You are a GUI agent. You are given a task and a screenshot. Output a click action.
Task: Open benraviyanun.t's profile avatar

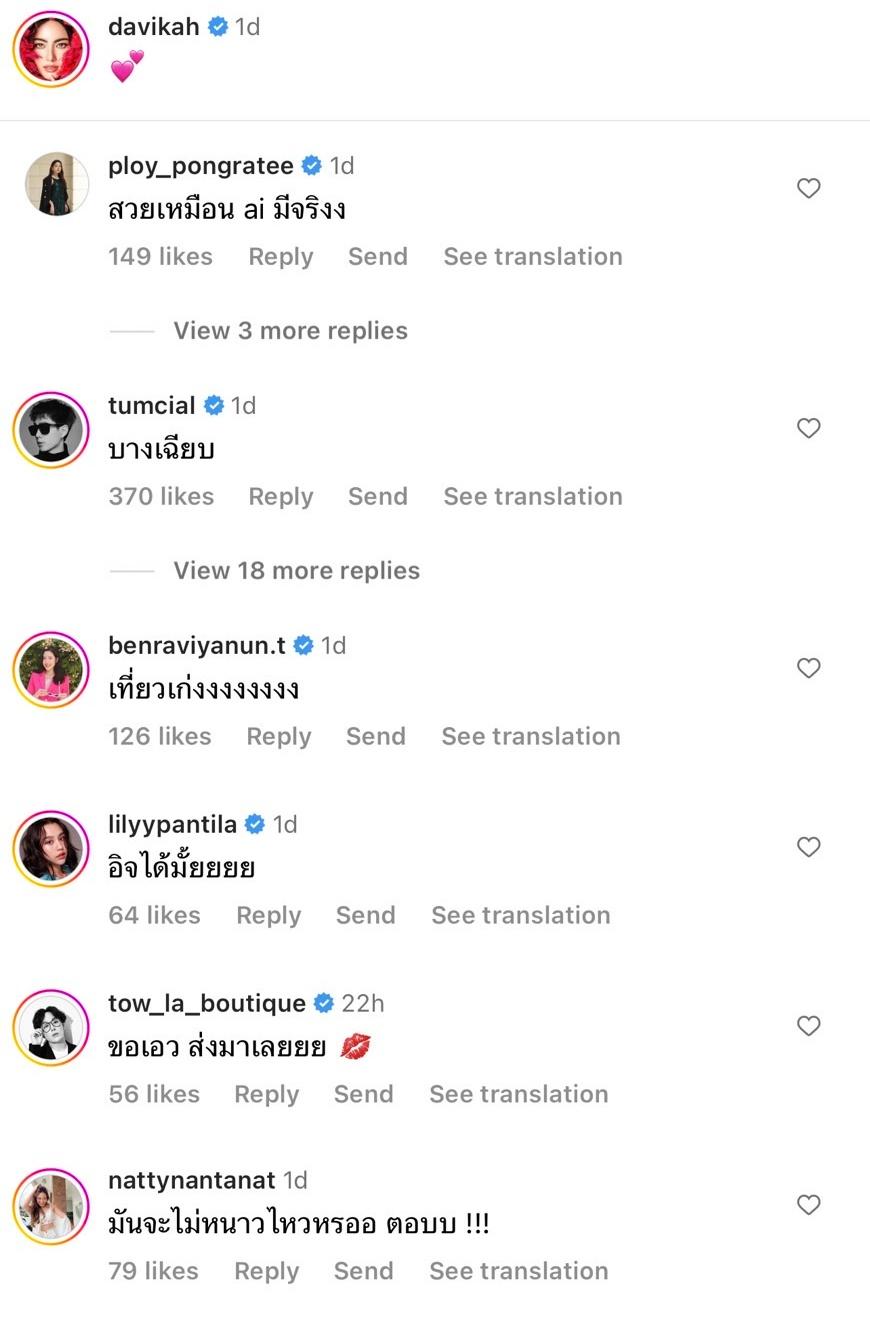[51, 670]
